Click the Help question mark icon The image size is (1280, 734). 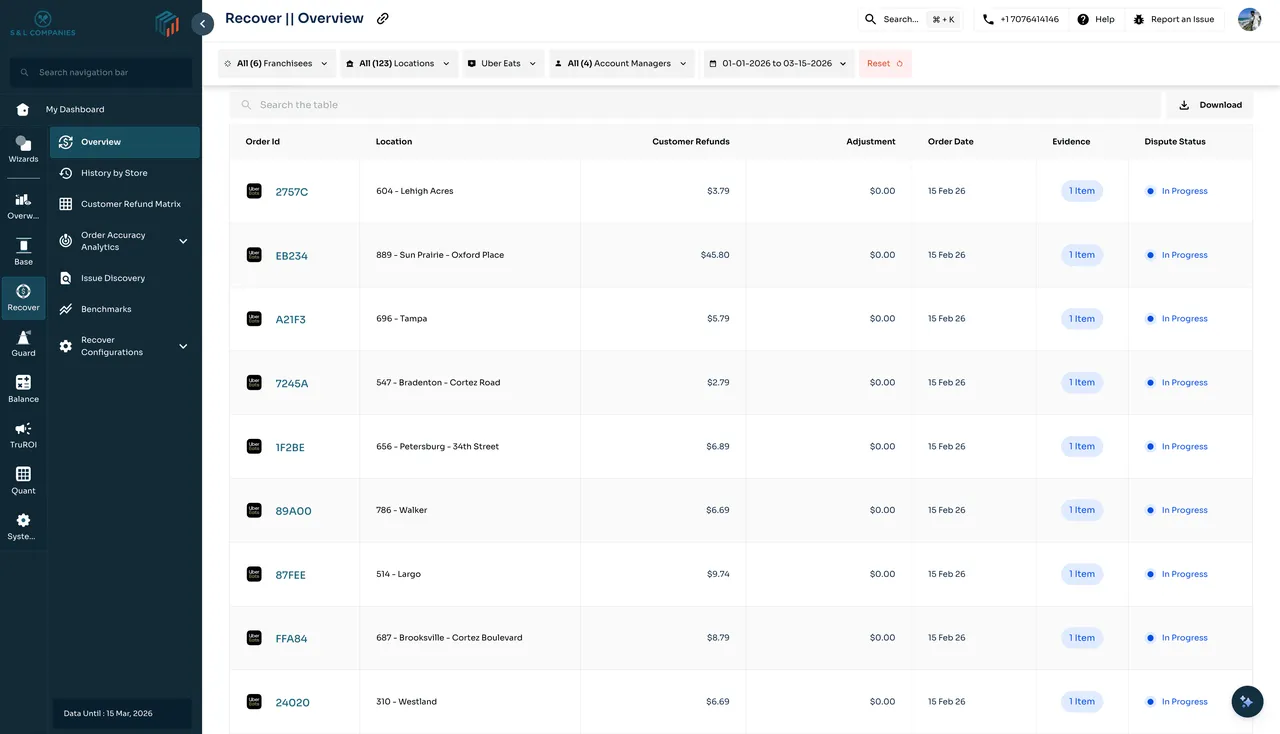pyautogui.click(x=1083, y=20)
